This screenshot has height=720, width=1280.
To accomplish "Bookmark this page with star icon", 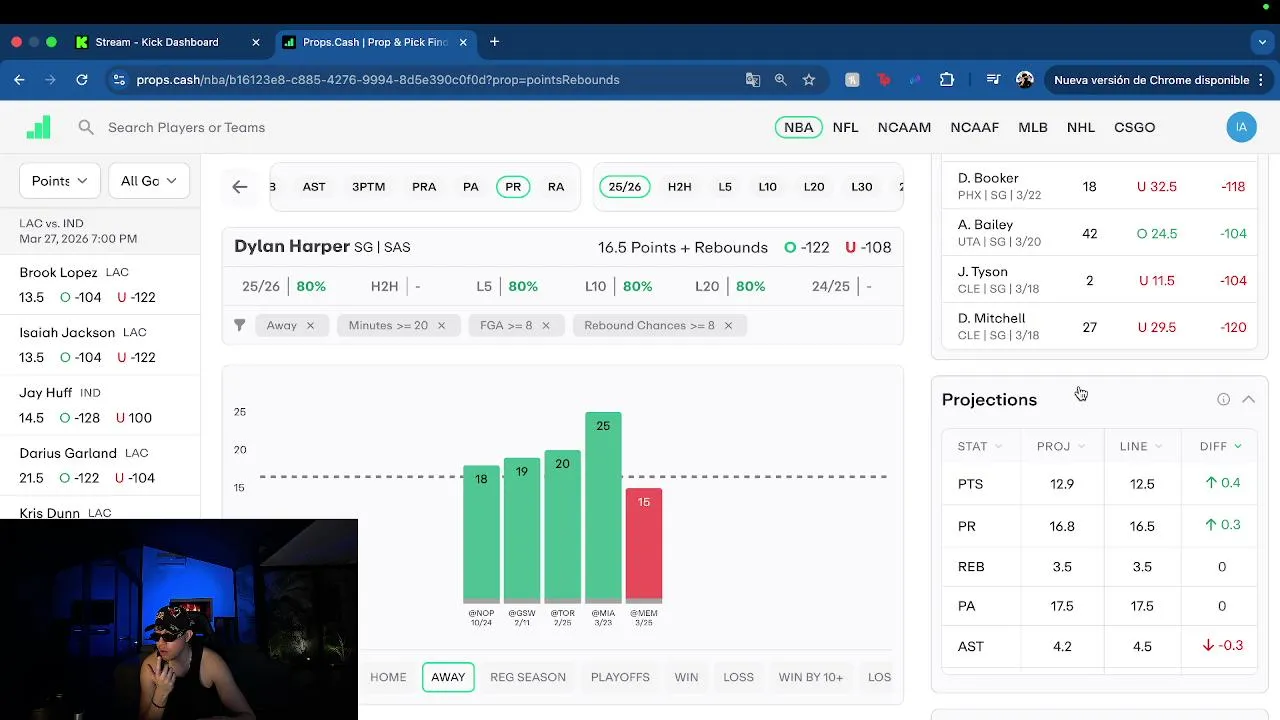I will (809, 80).
